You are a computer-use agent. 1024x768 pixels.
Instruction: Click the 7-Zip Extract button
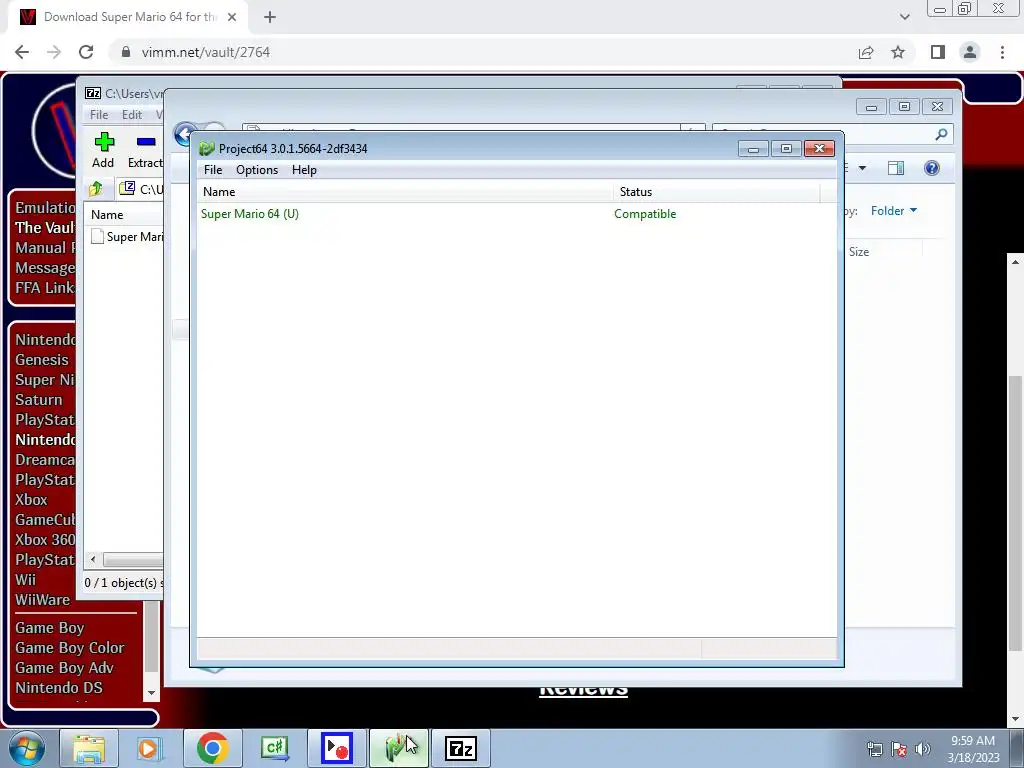[x=145, y=150]
